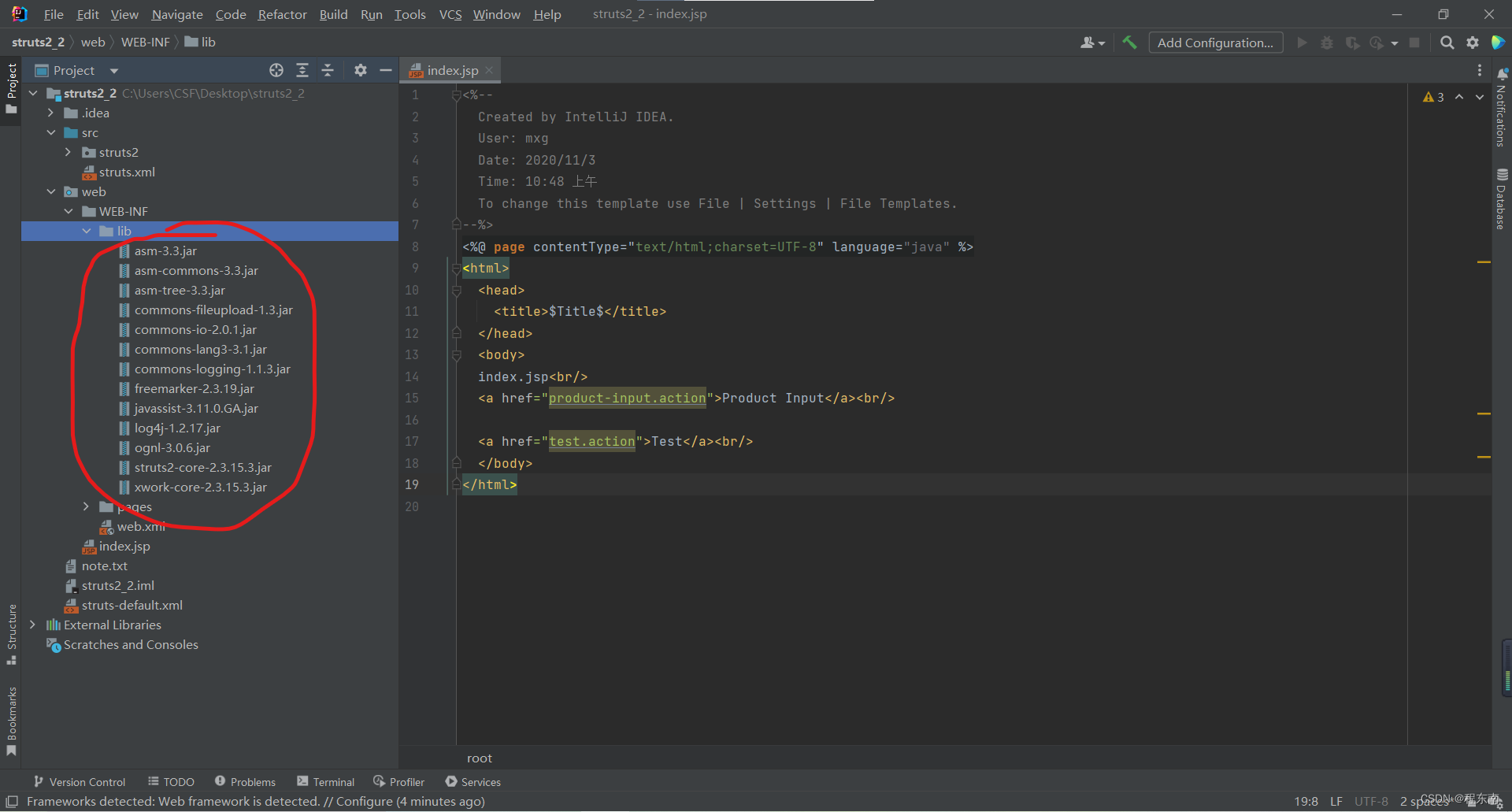Change the UTF-8 file encoding
The height and width of the screenshot is (812, 1512).
[1371, 801]
